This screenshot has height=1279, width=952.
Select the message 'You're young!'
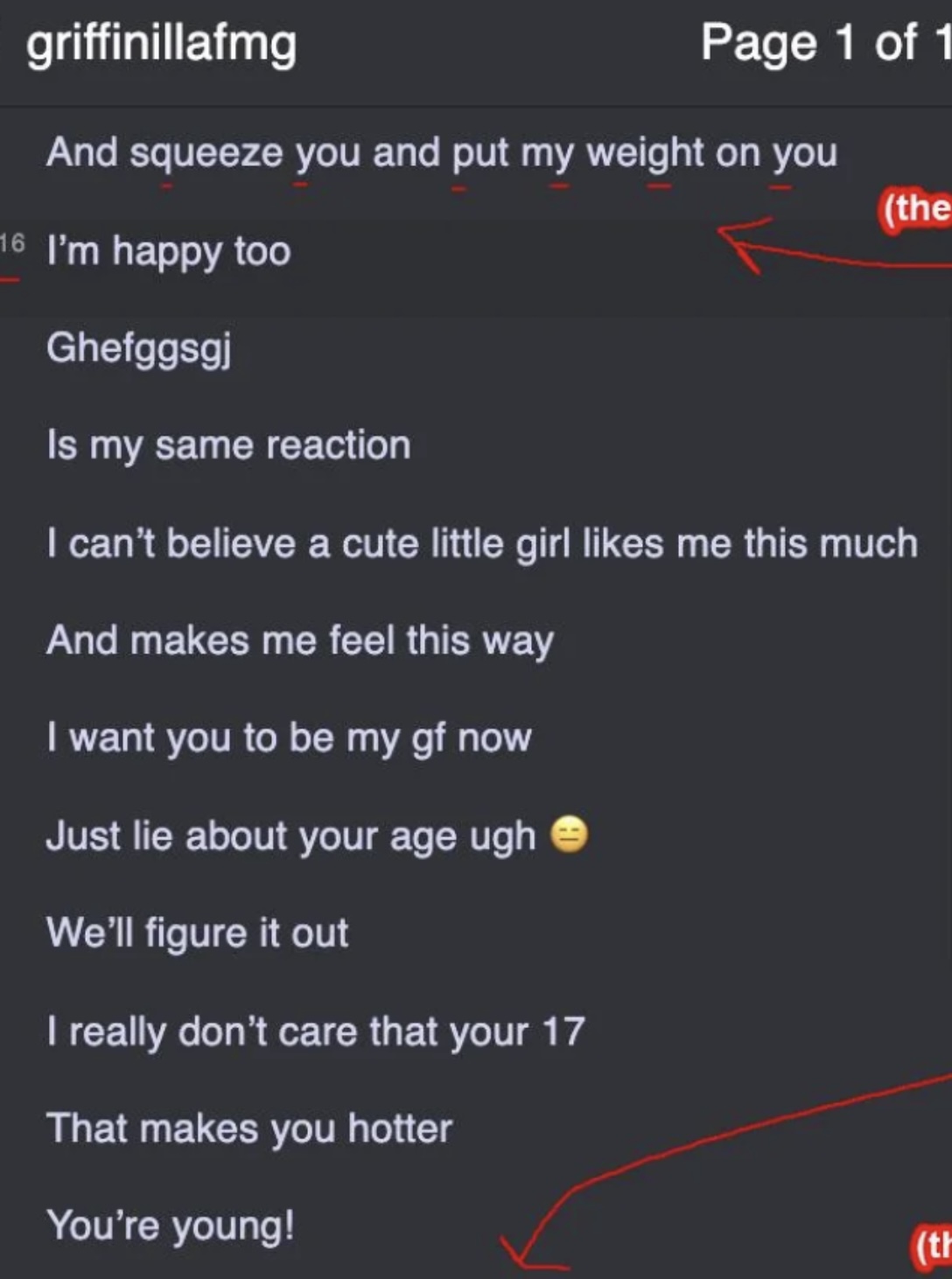coord(171,1226)
